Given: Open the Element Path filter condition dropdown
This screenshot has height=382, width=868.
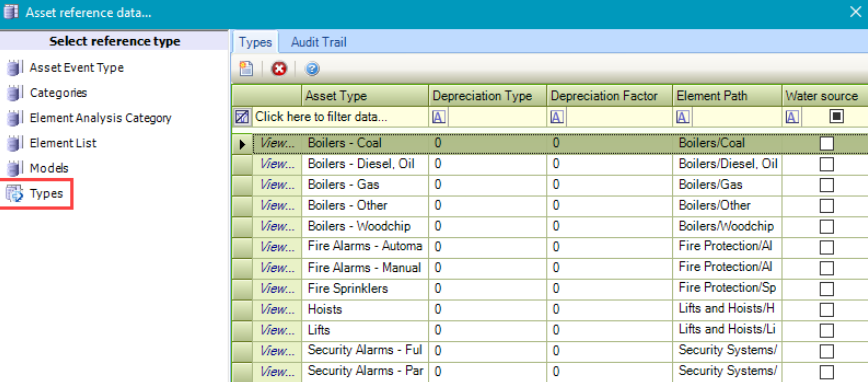Looking at the screenshot, I should pyautogui.click(x=683, y=117).
